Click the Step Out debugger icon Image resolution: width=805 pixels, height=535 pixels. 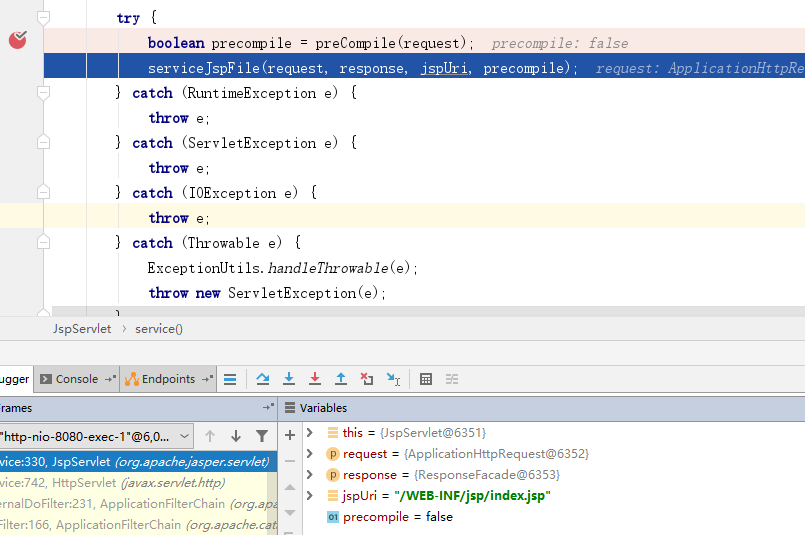pyautogui.click(x=341, y=379)
